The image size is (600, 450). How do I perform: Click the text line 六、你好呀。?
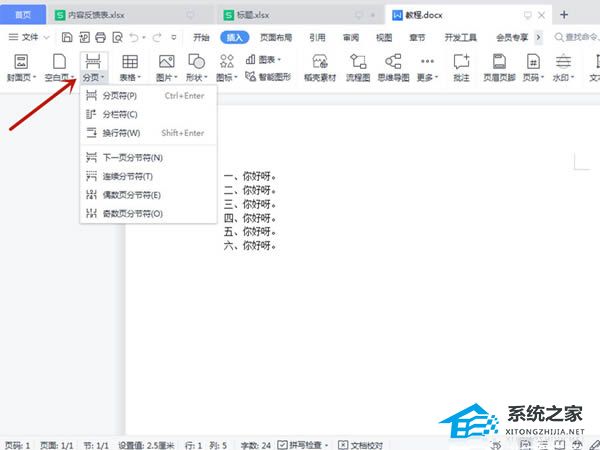[250, 245]
